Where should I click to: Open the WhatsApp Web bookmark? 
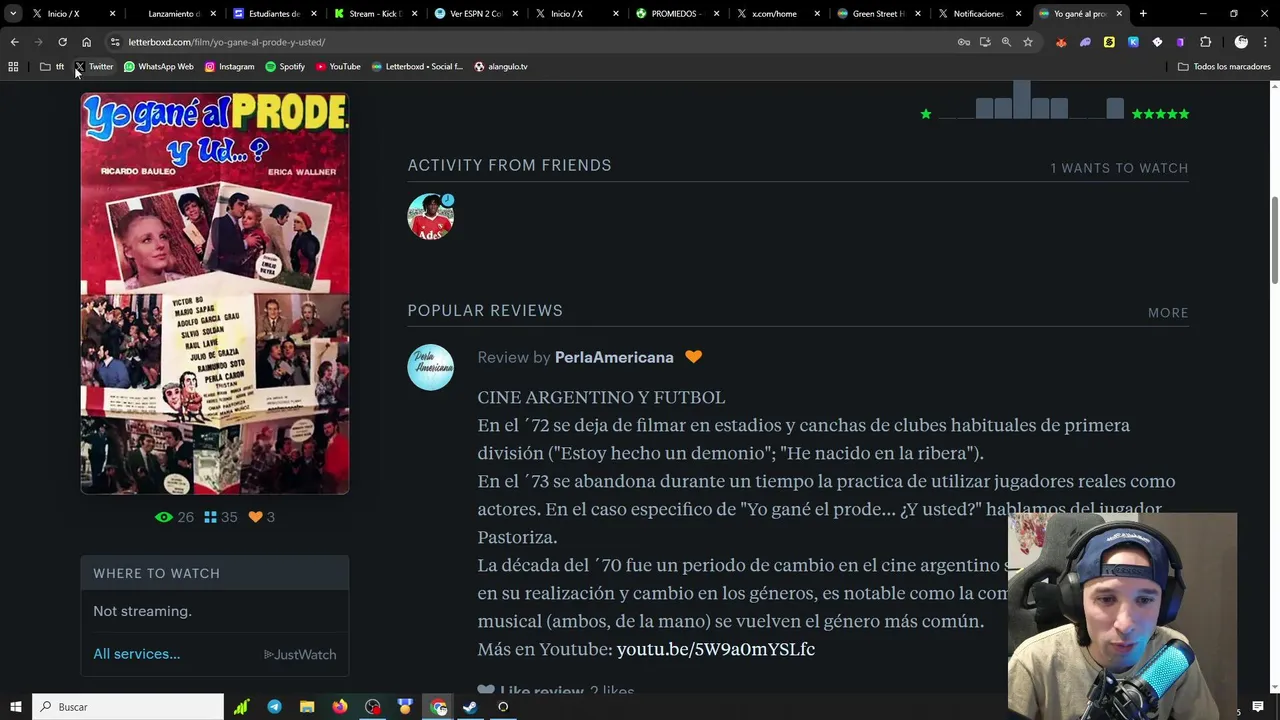pos(158,67)
